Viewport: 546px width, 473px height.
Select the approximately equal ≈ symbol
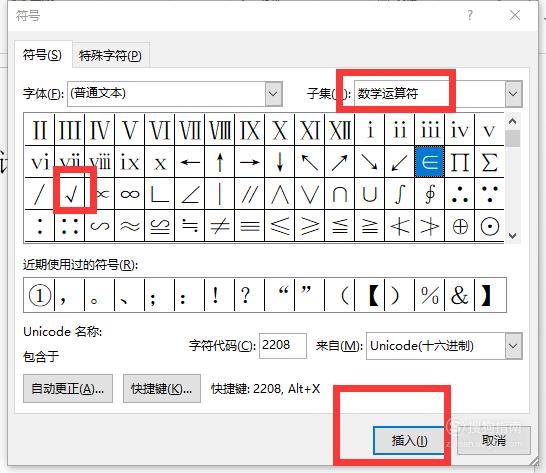pyautogui.click(x=130, y=226)
